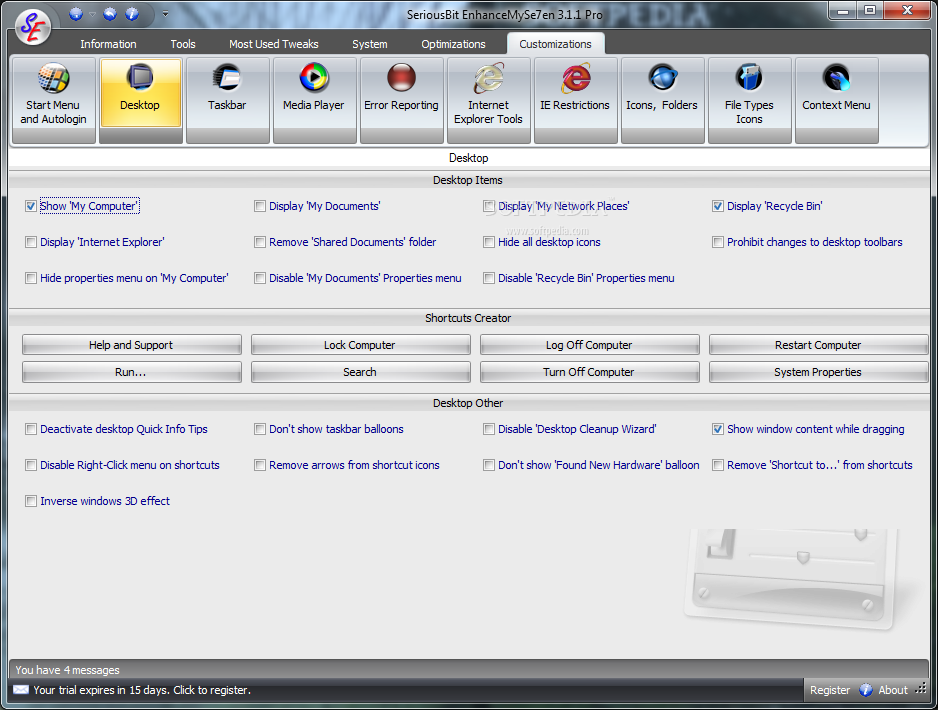This screenshot has height=710, width=938.
Task: Open the Start Menu and Autologin section
Action: tap(54, 100)
